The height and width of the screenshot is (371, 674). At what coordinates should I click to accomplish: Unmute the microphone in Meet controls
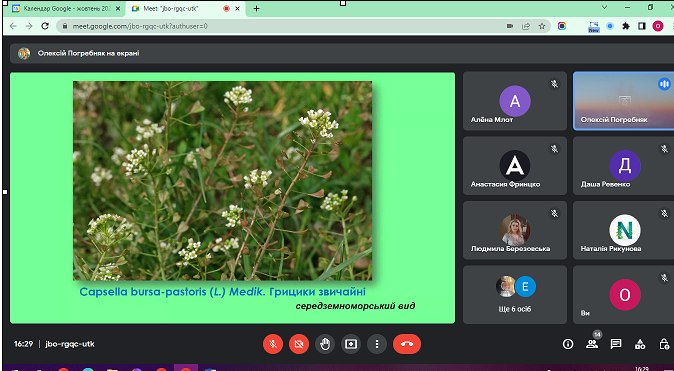point(273,344)
